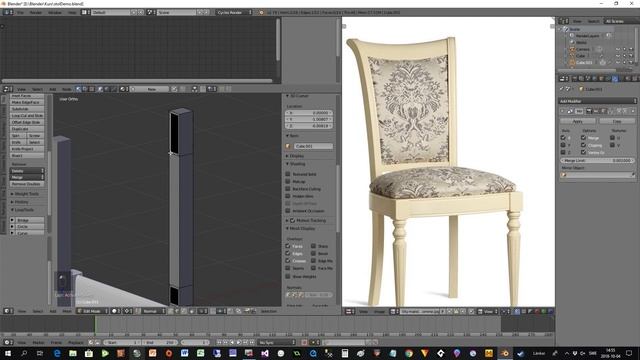
Task: Click Loop Cut and Slide button
Action: click(27, 116)
